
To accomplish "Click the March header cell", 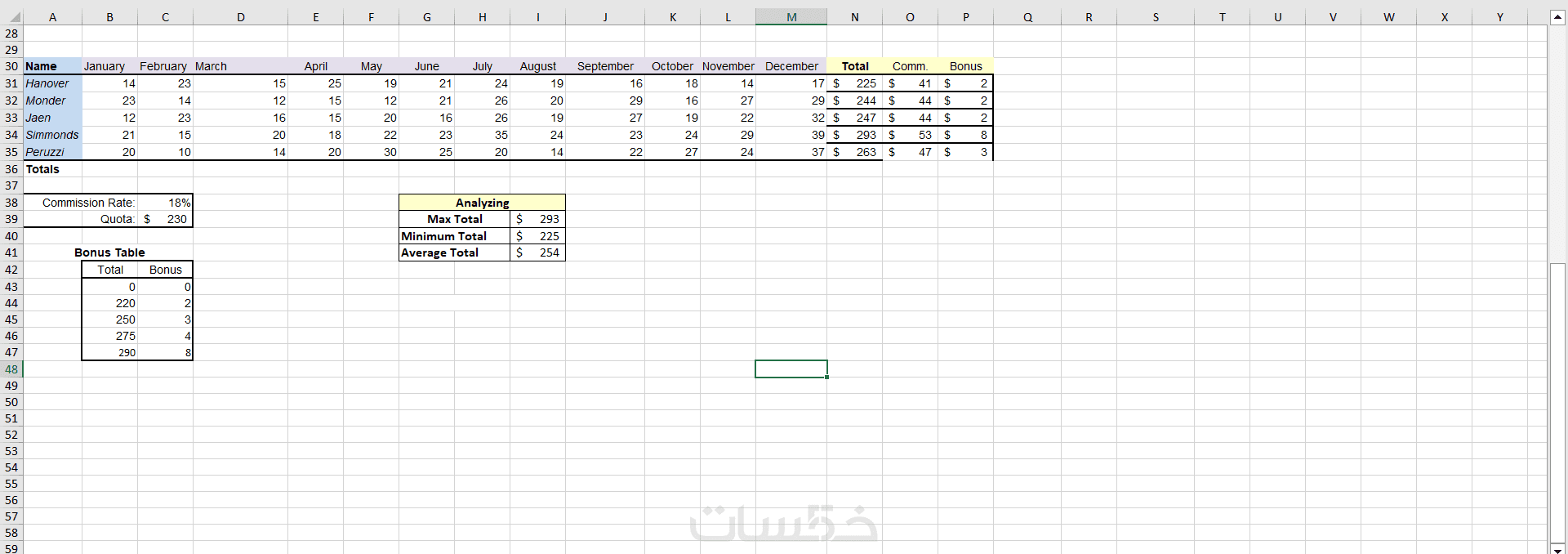I will (x=241, y=66).
